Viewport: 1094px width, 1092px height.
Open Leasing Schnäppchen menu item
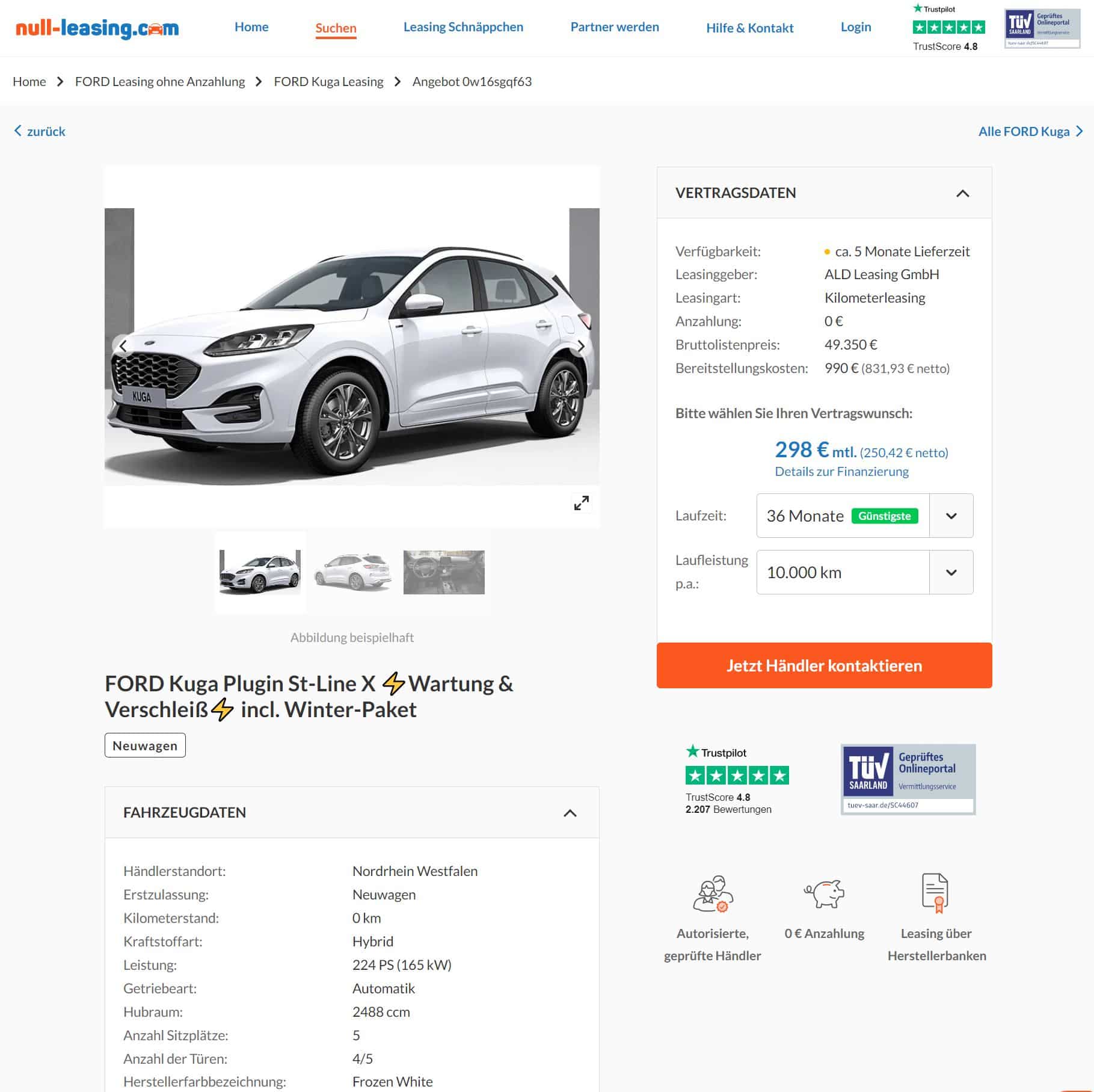point(463,27)
